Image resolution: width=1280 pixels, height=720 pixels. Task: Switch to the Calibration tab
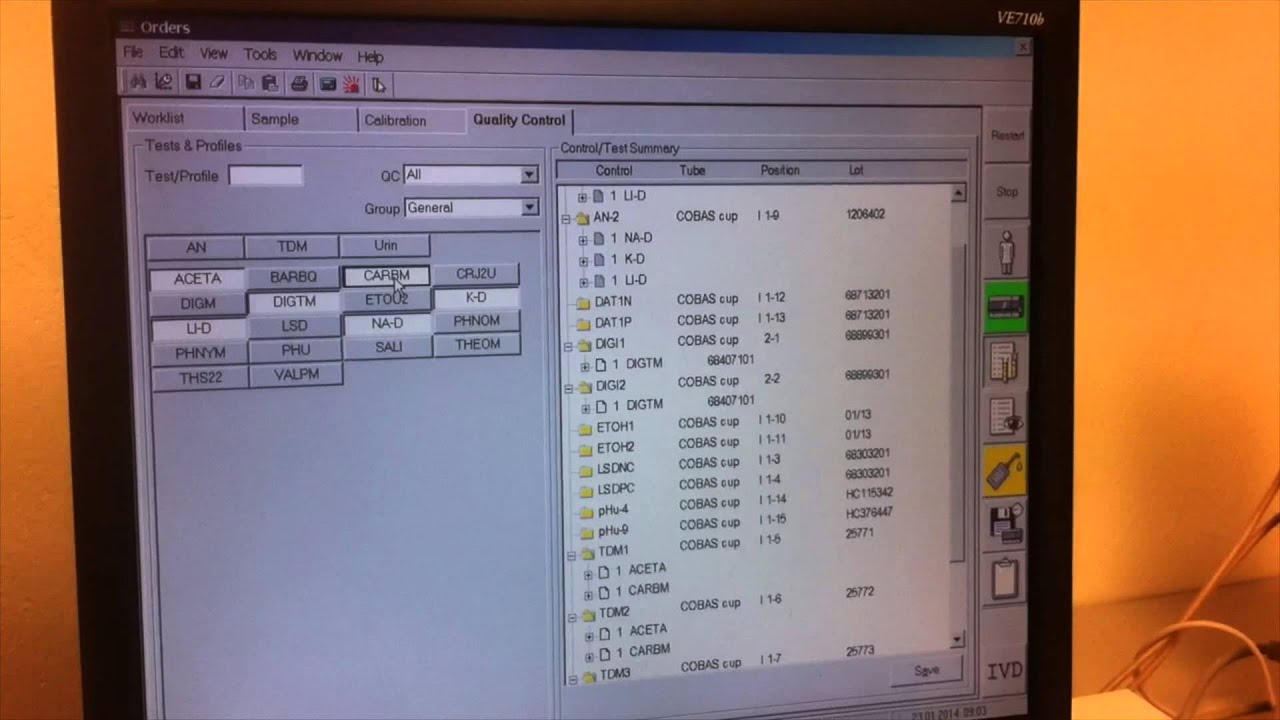tap(411, 120)
